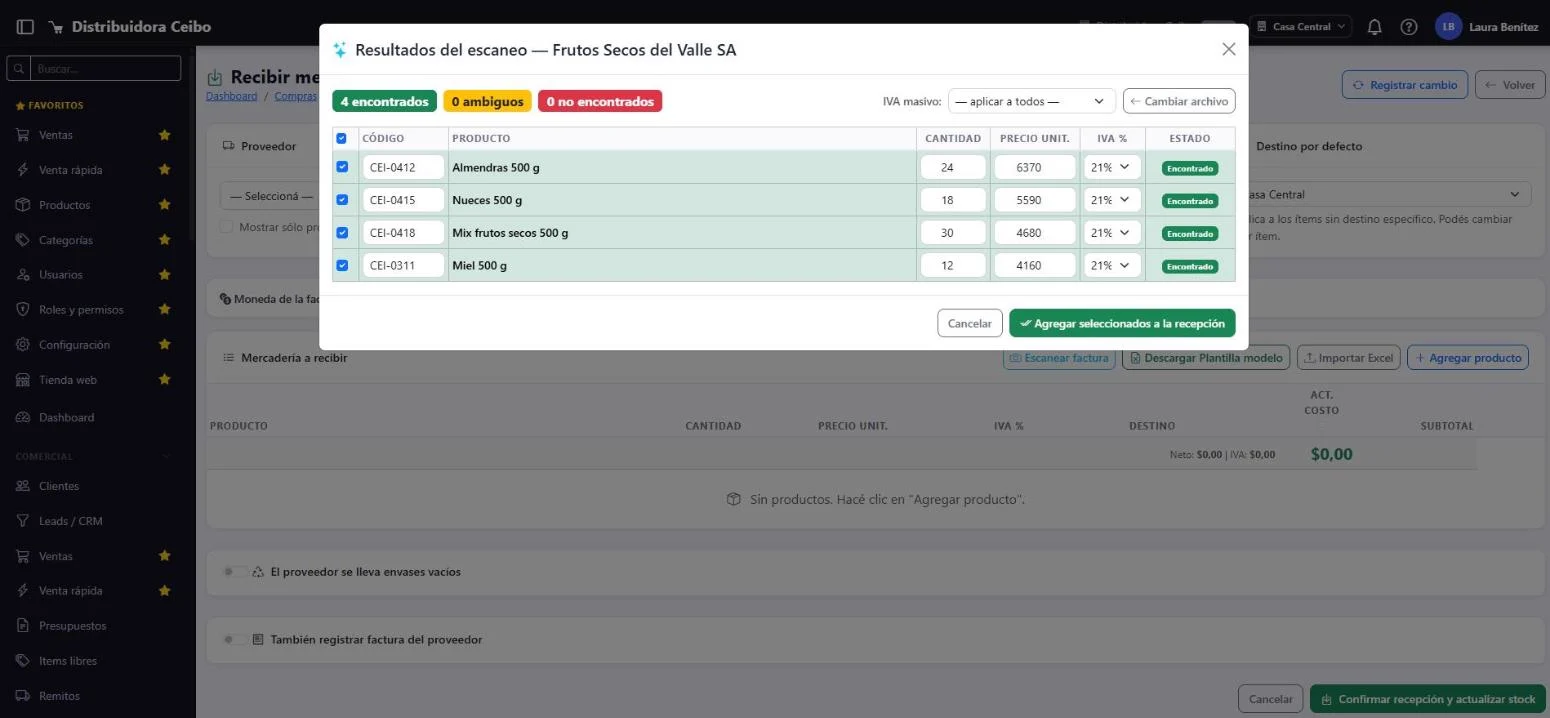Toggle the select-all checkbox in table header
The image size is (1550, 718).
pos(342,138)
